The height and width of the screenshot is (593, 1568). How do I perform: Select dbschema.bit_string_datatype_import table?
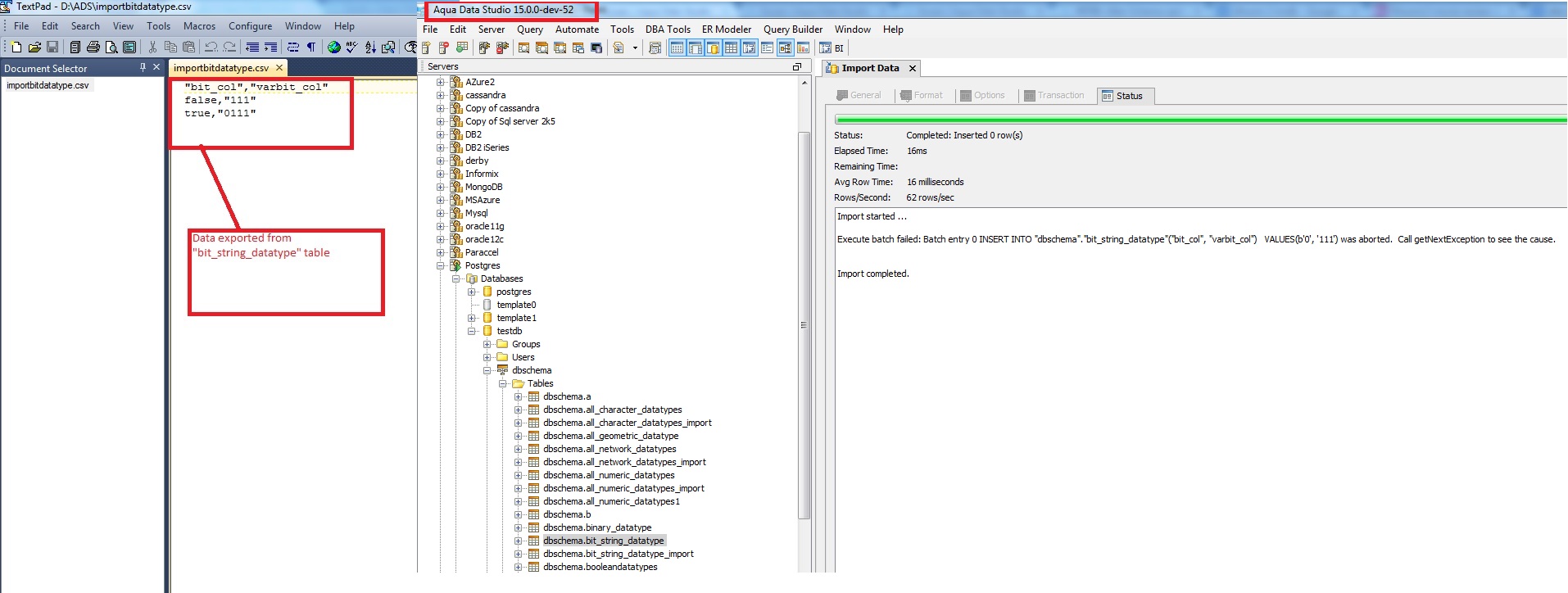618,554
